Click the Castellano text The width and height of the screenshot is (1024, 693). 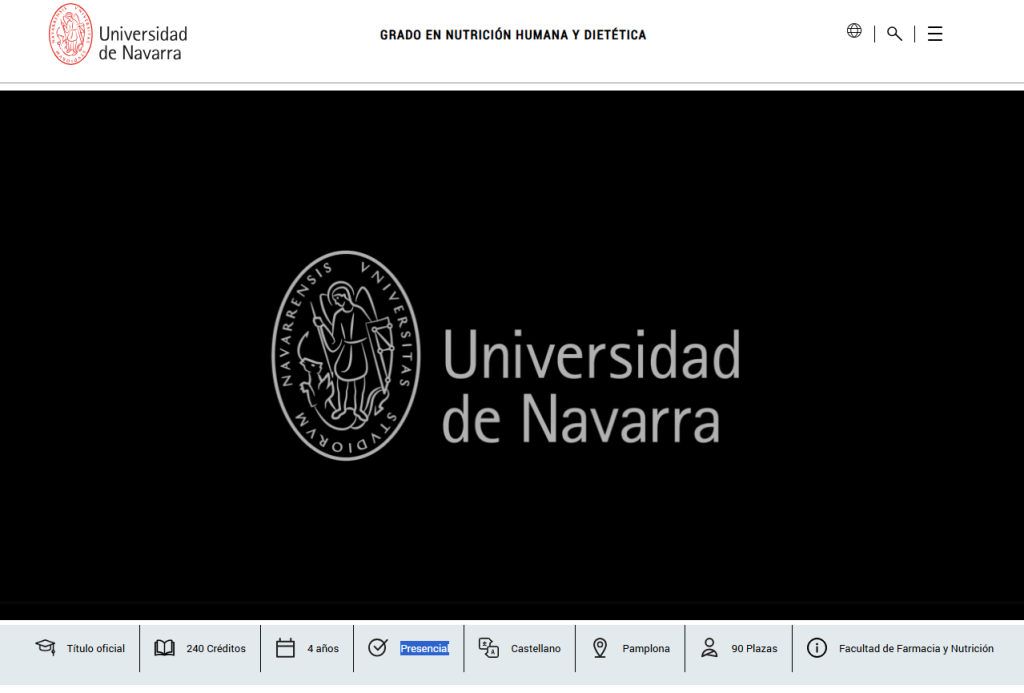point(536,649)
